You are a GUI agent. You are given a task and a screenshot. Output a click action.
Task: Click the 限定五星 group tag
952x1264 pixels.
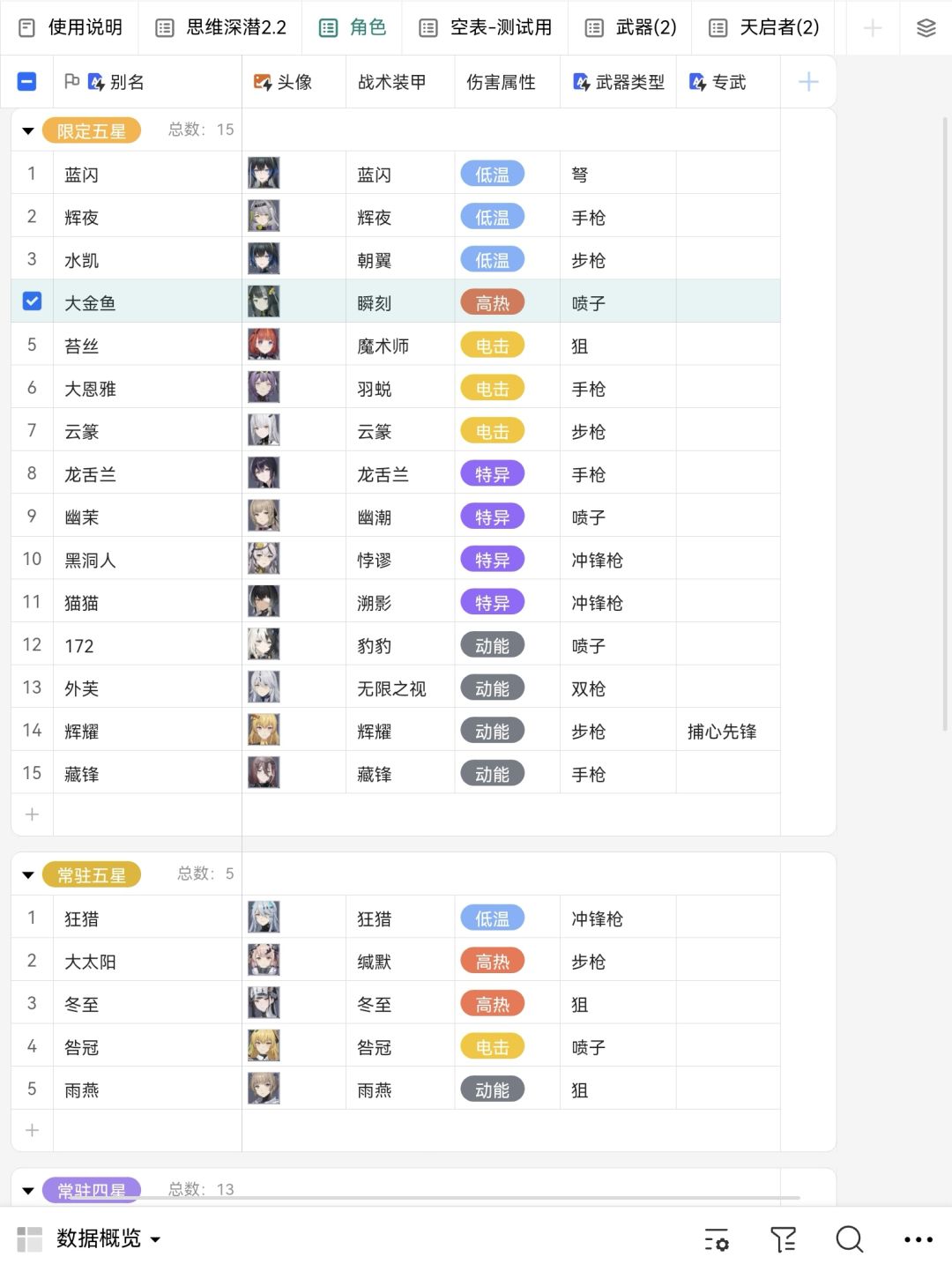pos(92,131)
